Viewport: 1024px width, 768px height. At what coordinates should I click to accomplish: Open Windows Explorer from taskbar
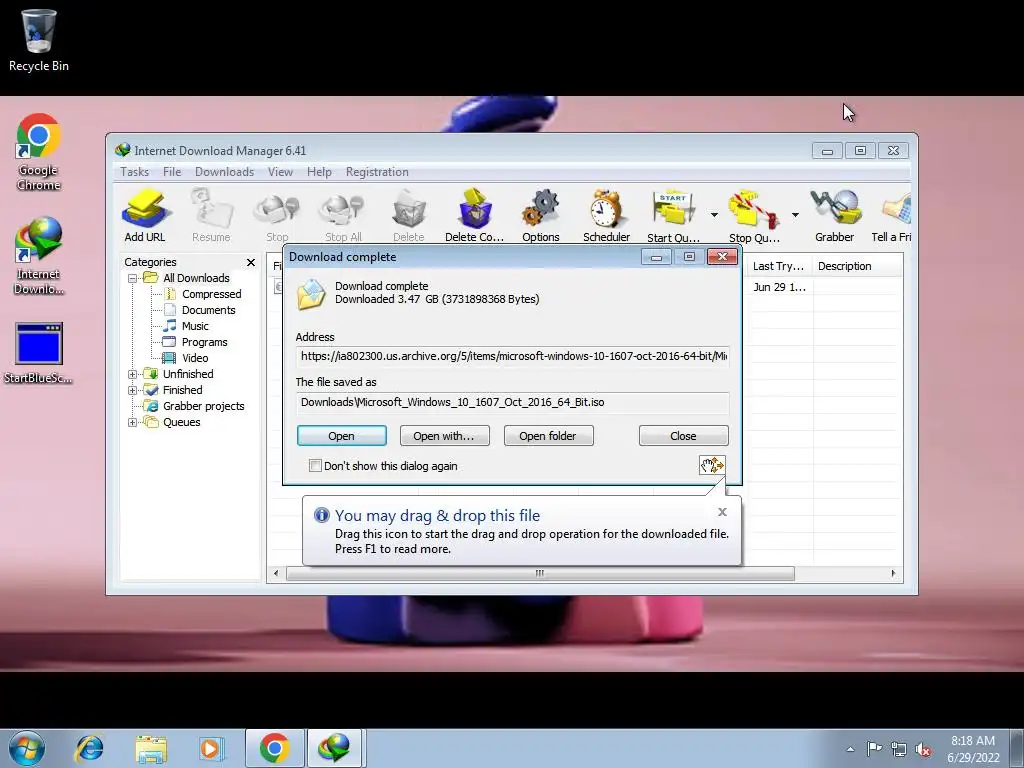(x=151, y=748)
